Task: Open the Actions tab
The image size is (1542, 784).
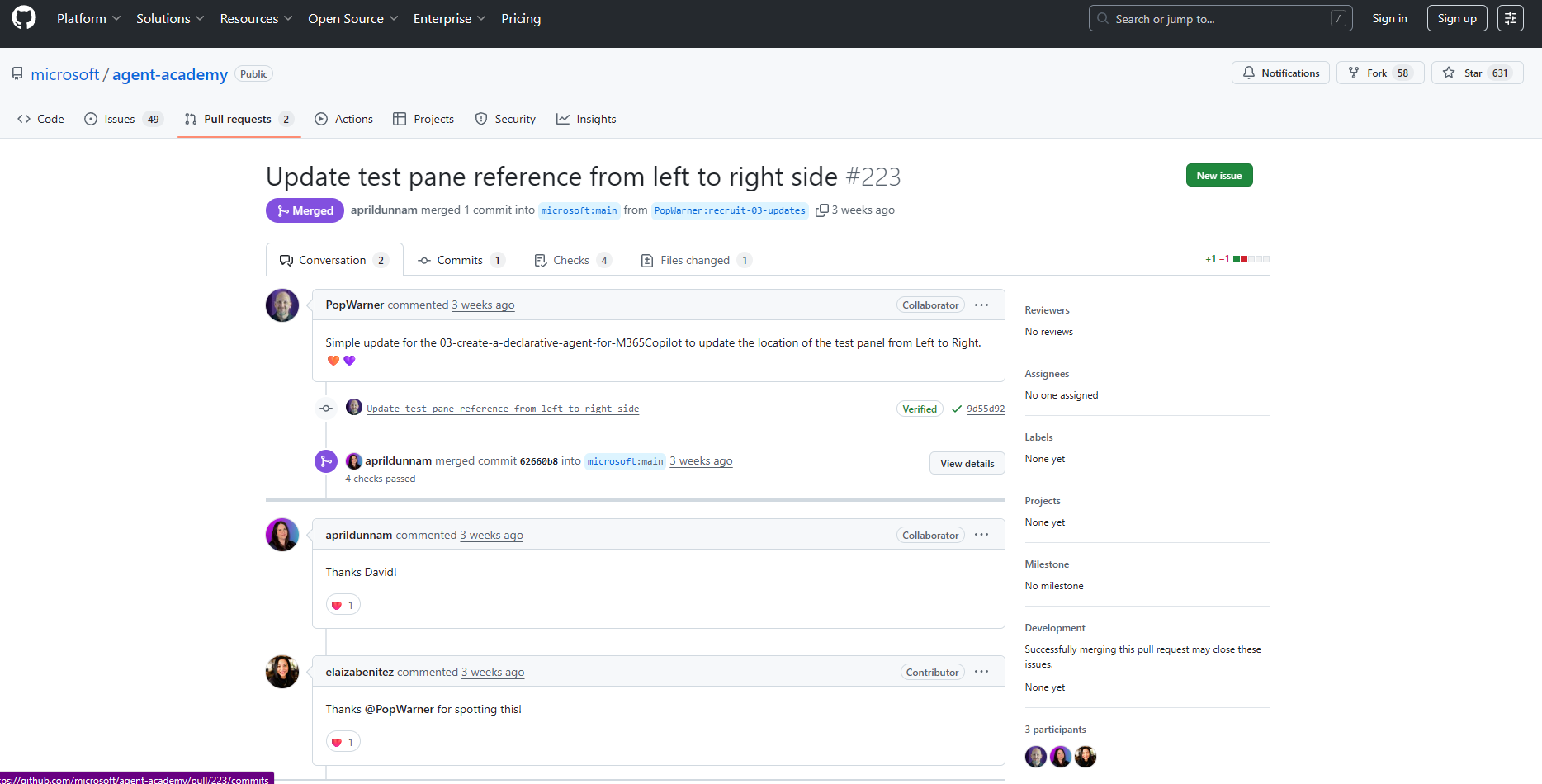Action: (343, 119)
